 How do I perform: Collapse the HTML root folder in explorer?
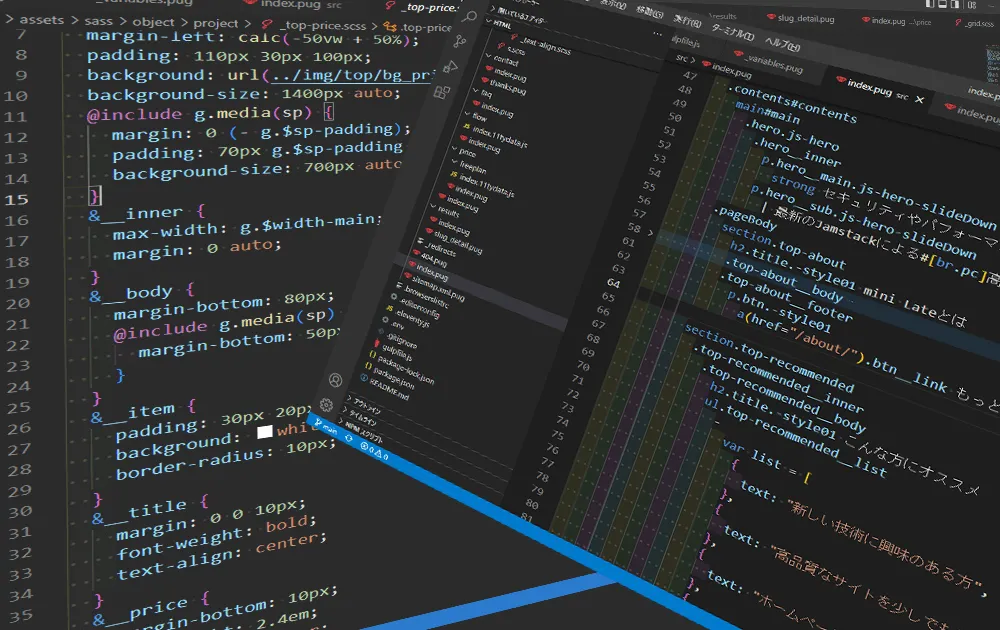502,21
